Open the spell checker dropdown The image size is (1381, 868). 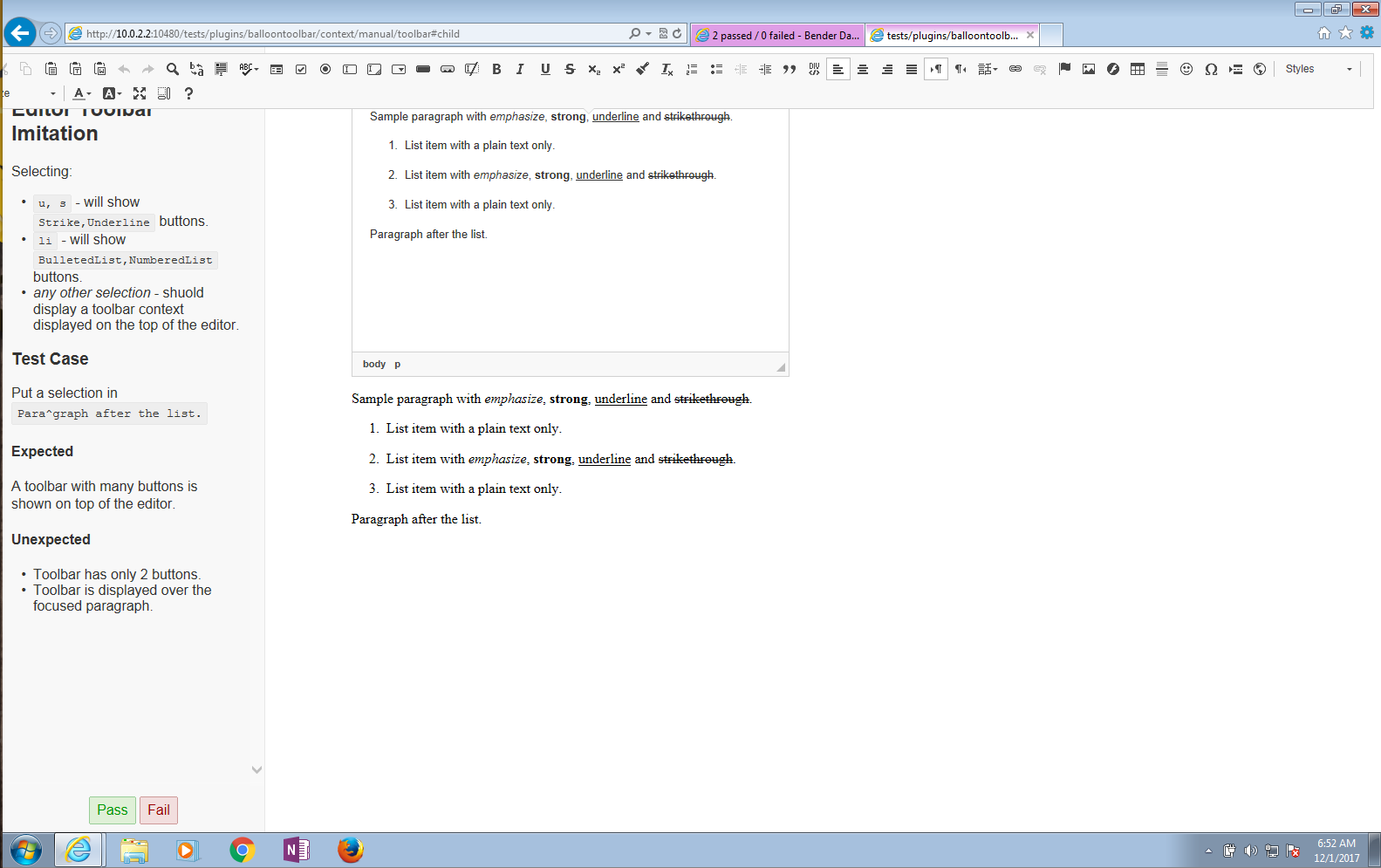point(249,69)
